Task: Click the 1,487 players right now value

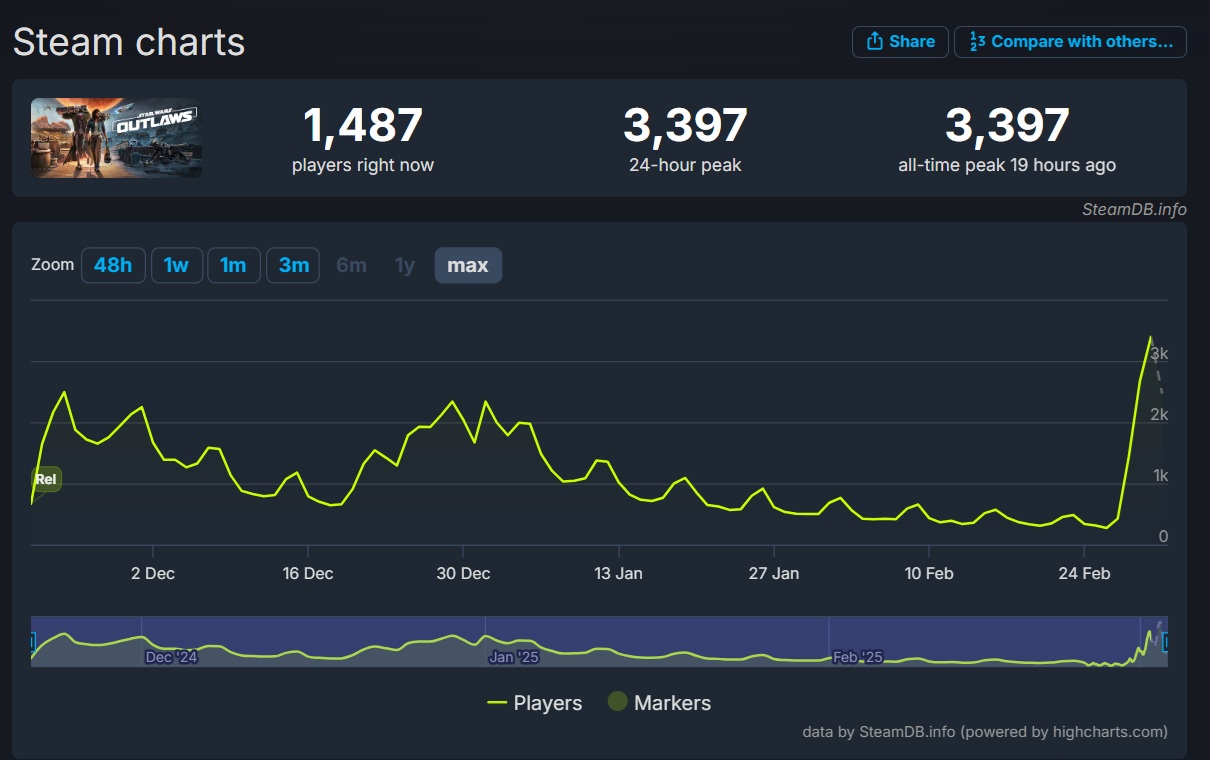Action: point(363,126)
